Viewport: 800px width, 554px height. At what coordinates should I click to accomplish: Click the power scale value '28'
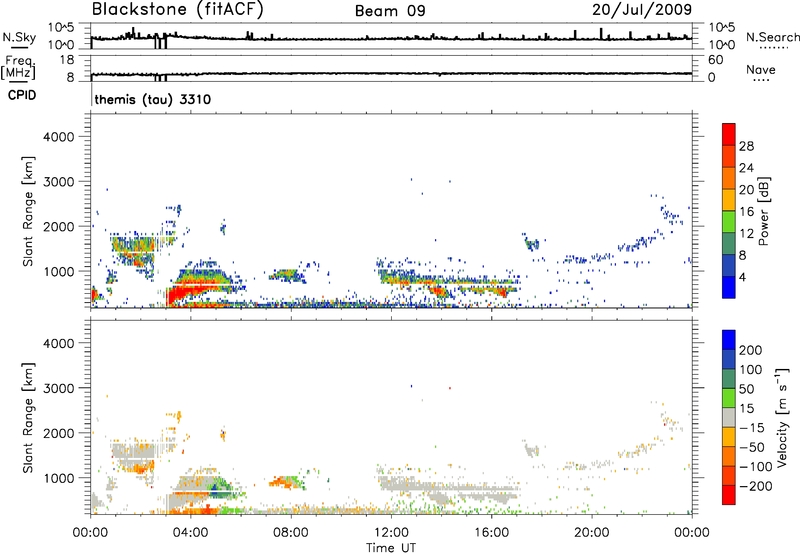point(746,146)
